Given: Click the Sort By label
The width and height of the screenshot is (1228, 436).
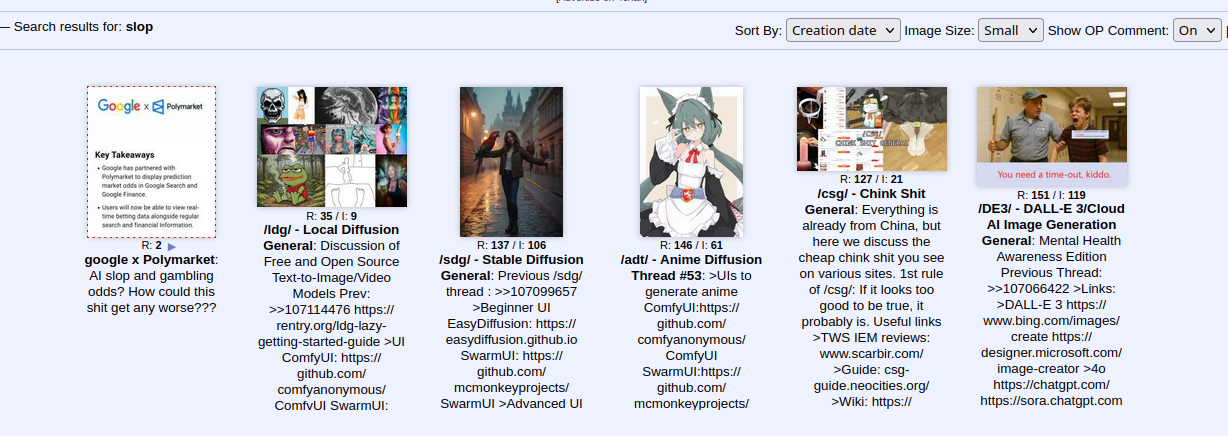Looking at the screenshot, I should point(758,31).
